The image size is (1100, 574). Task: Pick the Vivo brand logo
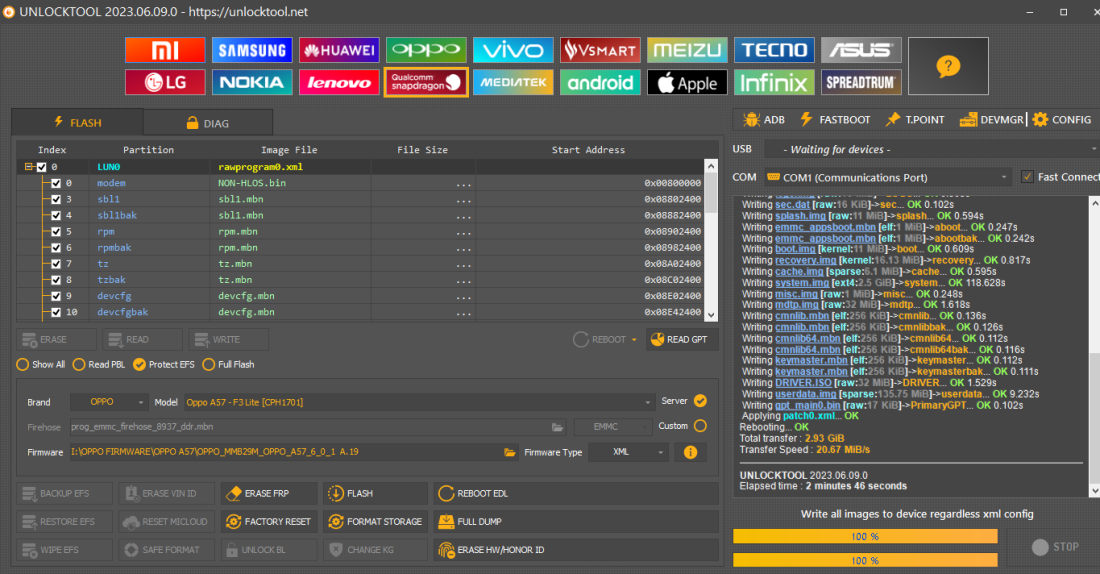pyautogui.click(x=513, y=50)
